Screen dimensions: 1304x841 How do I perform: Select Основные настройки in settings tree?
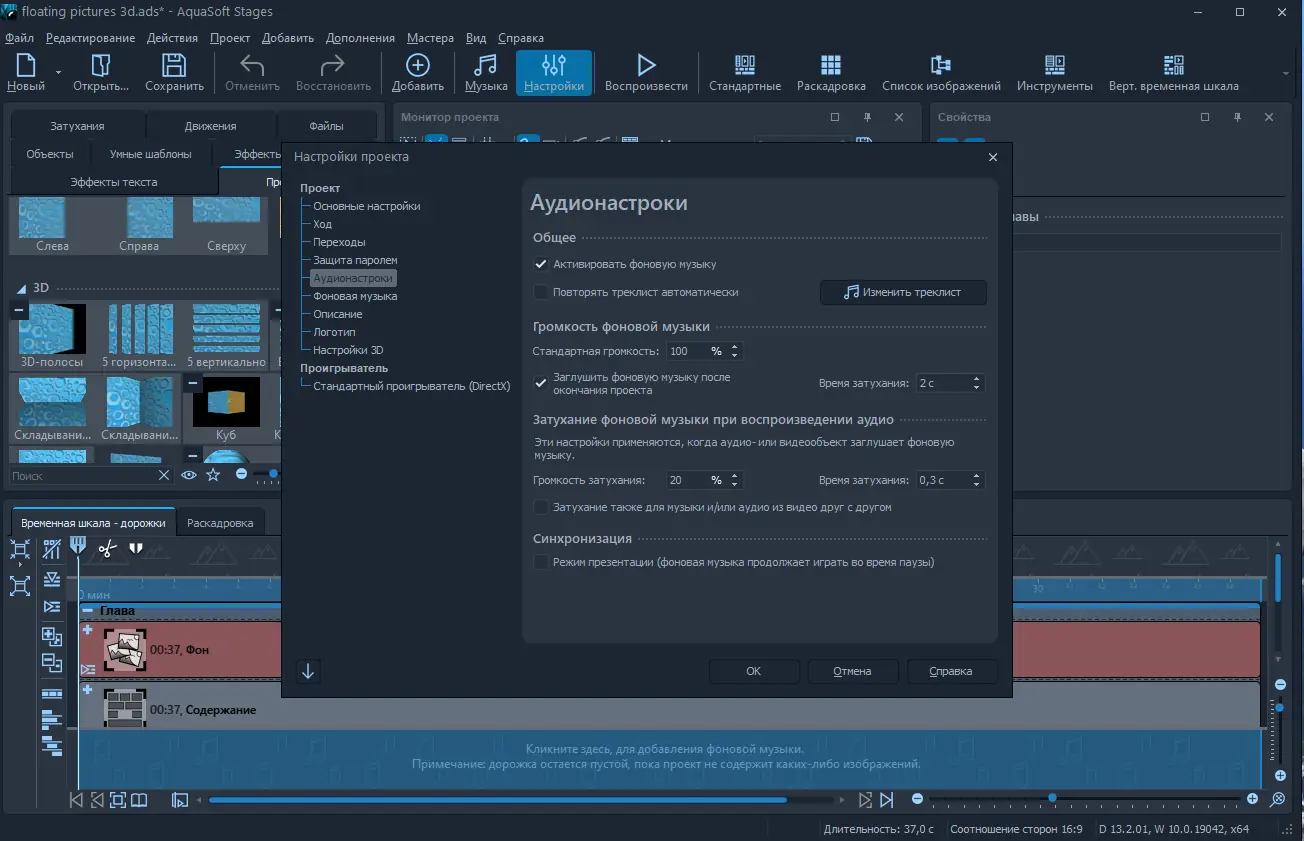[367, 206]
